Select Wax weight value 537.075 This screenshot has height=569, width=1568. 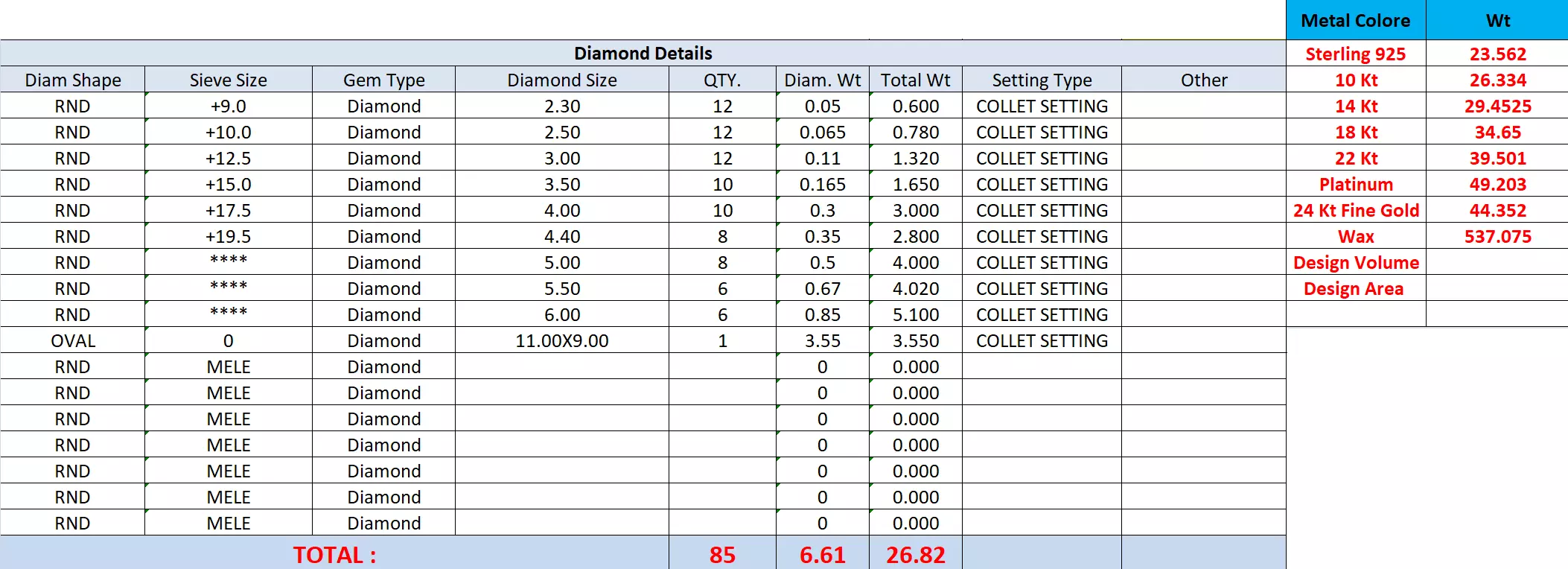pyautogui.click(x=1497, y=236)
